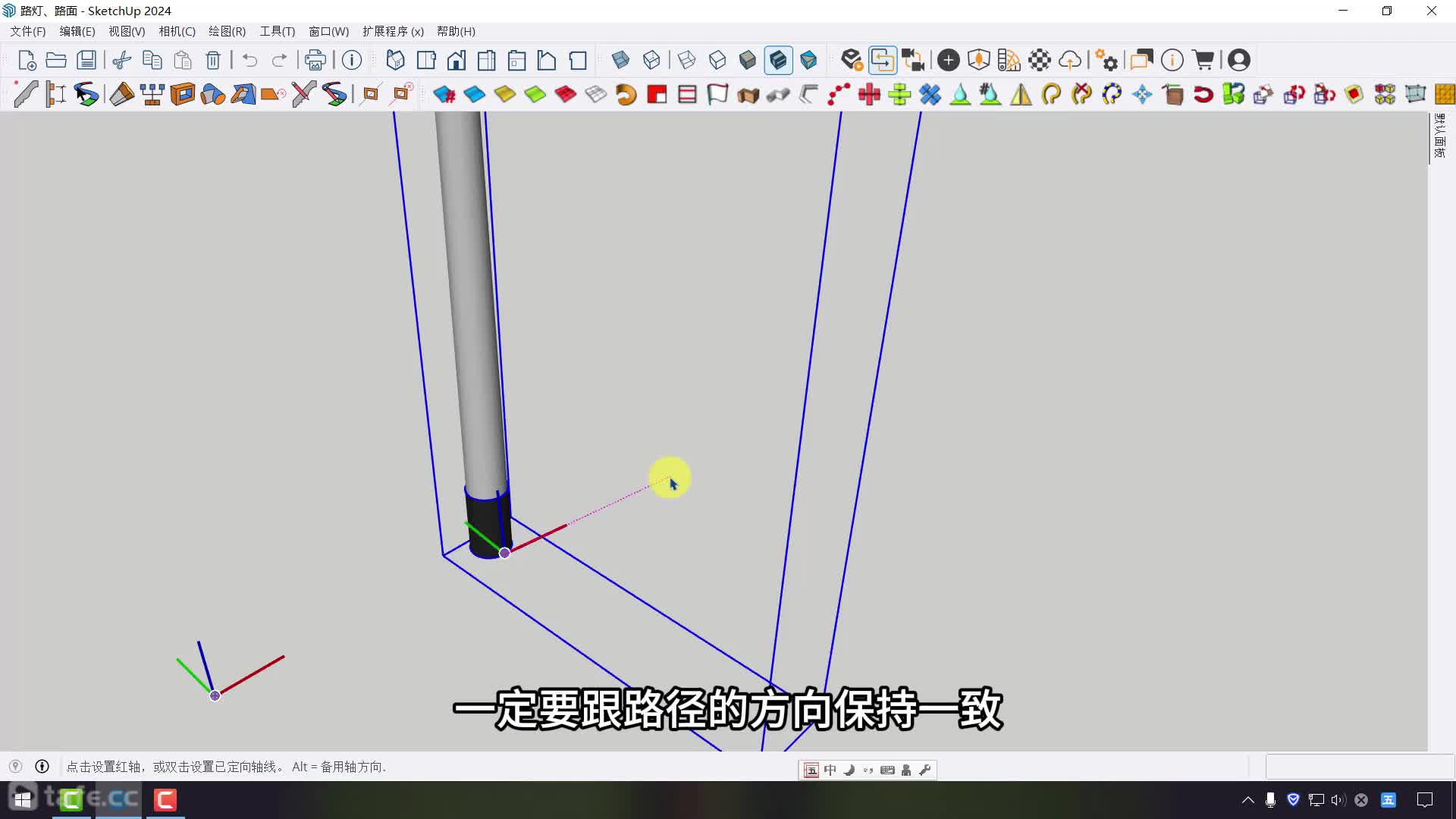The width and height of the screenshot is (1456, 819).
Task: Enable Monochrome face style
Action: (809, 60)
